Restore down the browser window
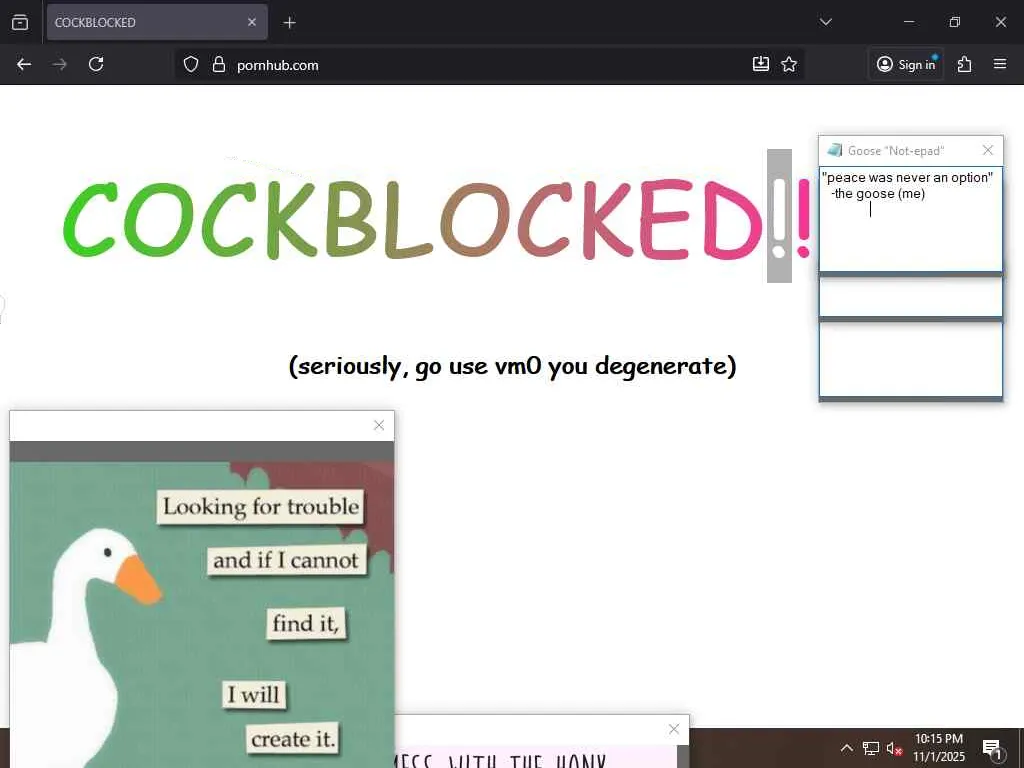 pos(954,22)
